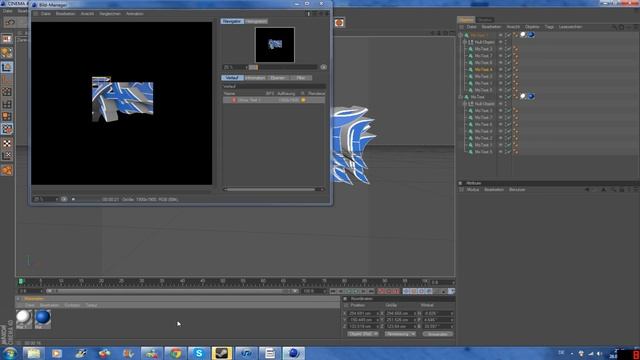Open the Tags menu in Object Manager
640x360 pixels.
click(x=549, y=27)
